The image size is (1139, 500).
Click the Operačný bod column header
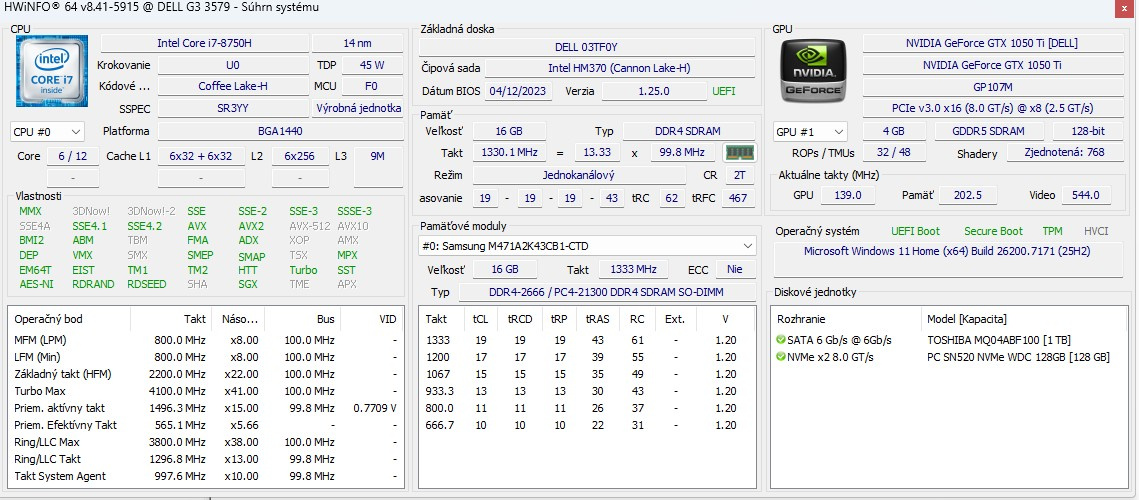(x=49, y=319)
